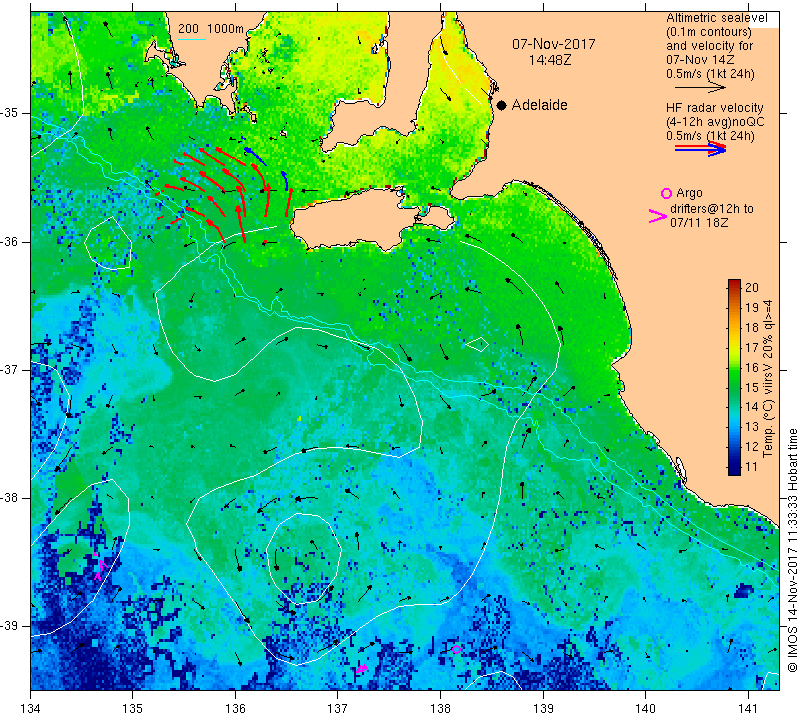Click the Argo legend circle symbol
Image resolution: width=800 pixels, height=720 pixels.
[x=666, y=193]
